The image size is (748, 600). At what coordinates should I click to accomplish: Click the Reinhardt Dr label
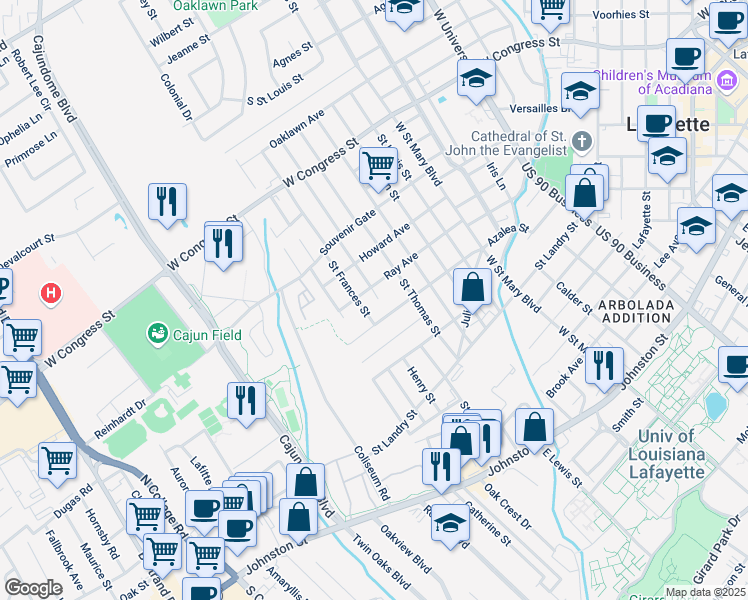click(x=120, y=420)
